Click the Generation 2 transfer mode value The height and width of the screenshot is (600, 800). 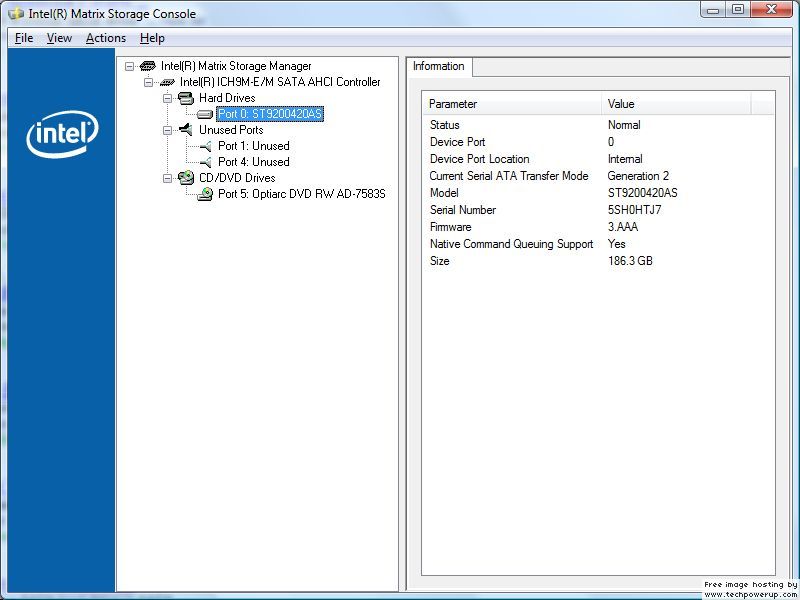tap(638, 176)
